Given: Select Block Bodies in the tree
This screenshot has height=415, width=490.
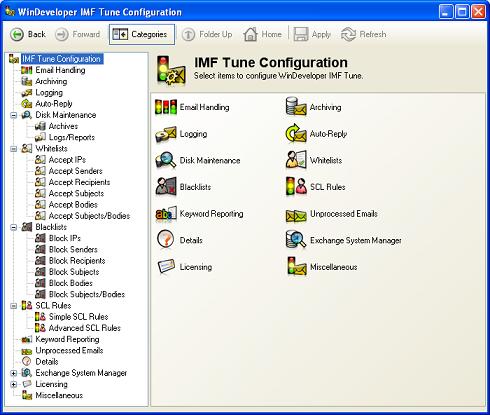Looking at the screenshot, I should (71, 283).
